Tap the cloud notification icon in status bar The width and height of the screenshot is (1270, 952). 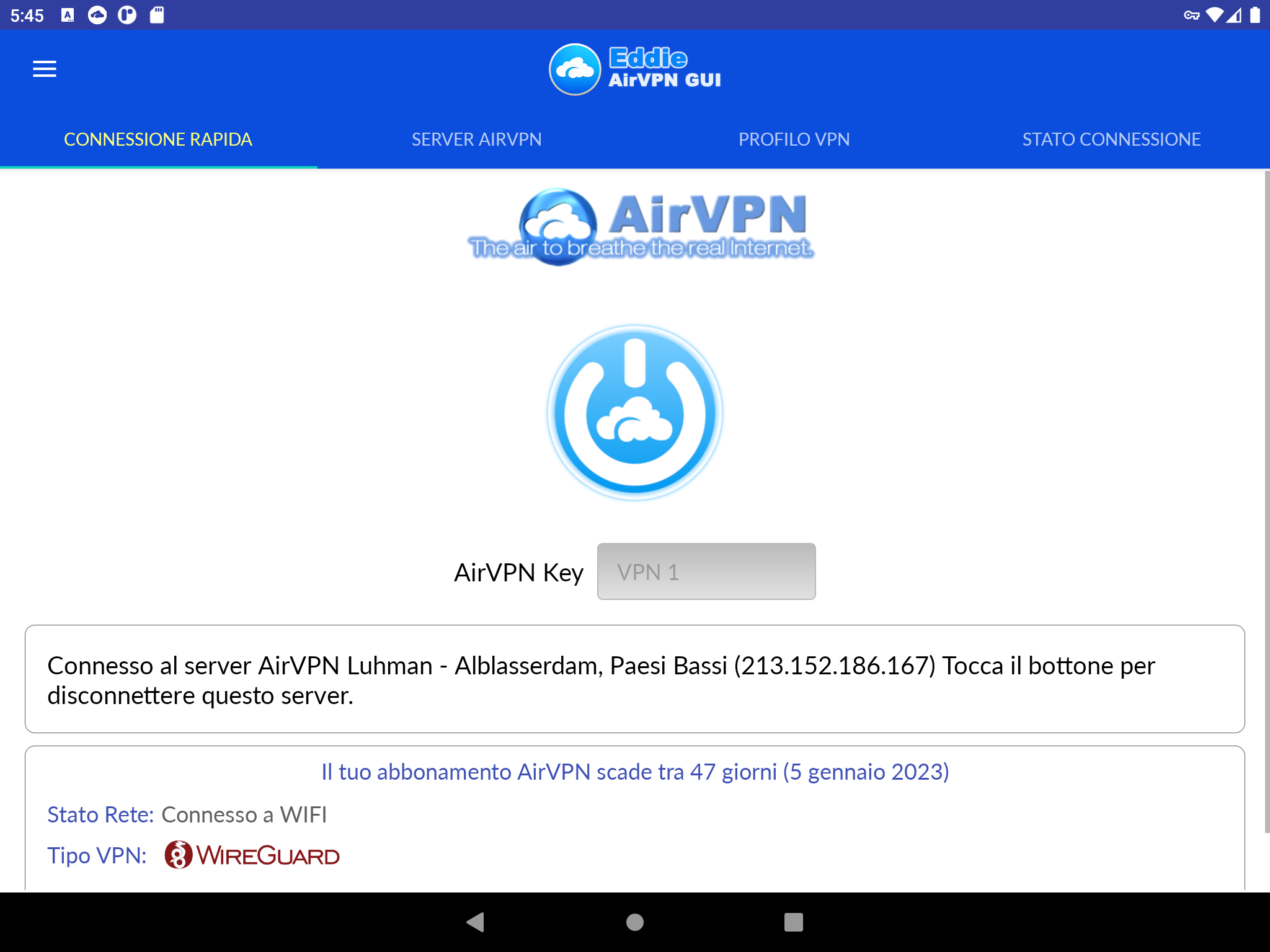point(97,15)
